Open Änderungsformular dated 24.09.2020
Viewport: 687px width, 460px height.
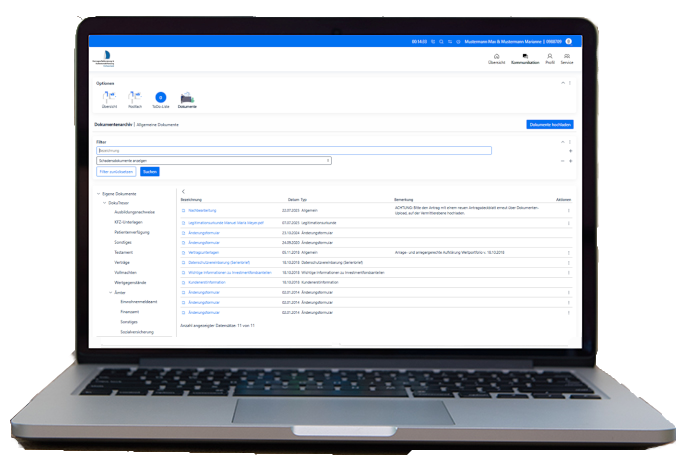coord(204,243)
